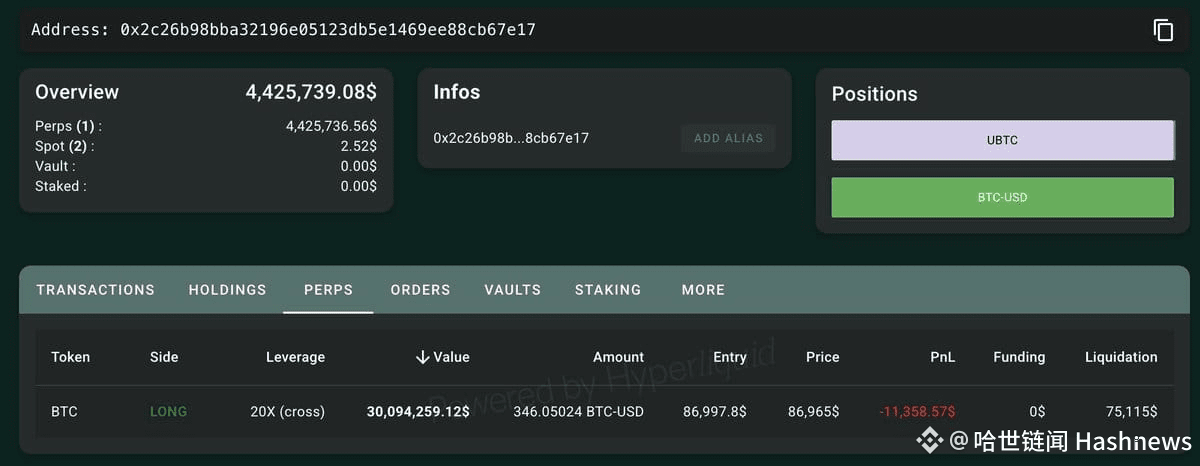Sort table by Leverage column header

(x=295, y=357)
